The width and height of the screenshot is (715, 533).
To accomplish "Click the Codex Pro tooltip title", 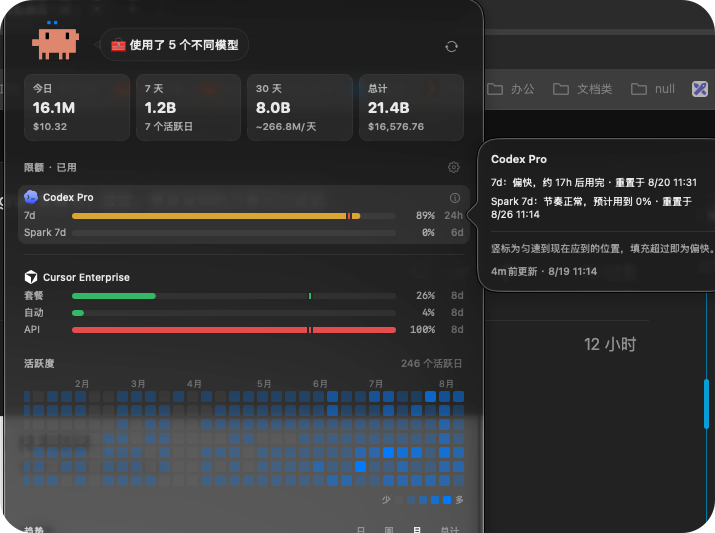I will (518, 159).
